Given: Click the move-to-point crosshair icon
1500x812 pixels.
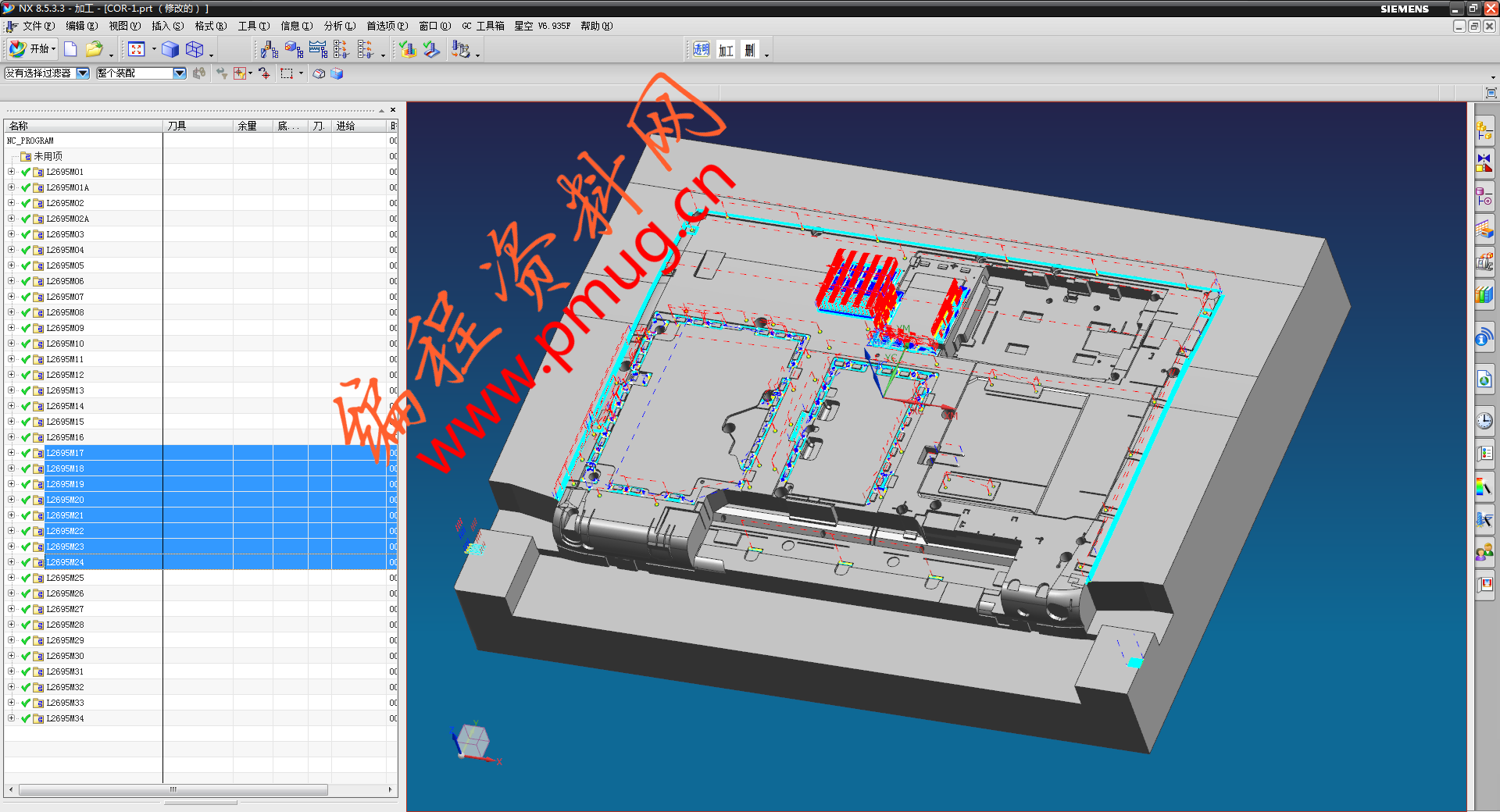Looking at the screenshot, I should click(264, 73).
